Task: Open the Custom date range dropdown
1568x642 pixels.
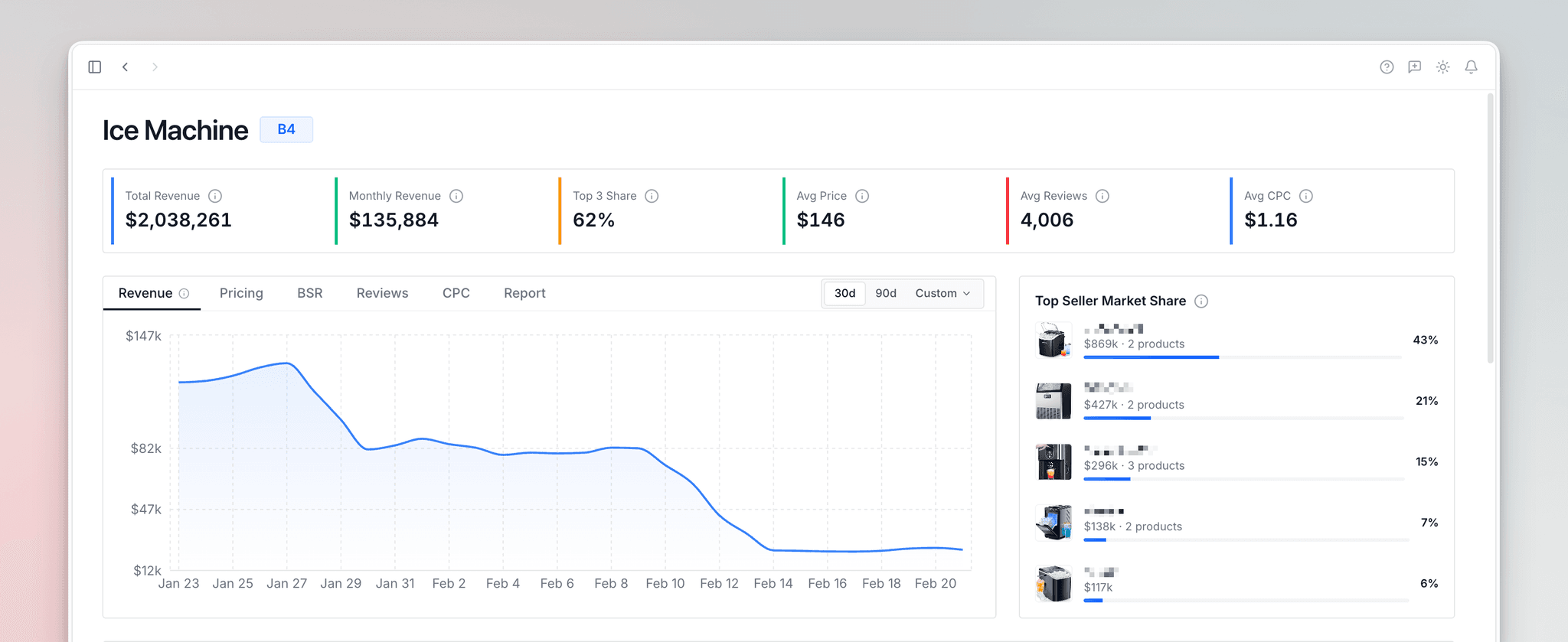Action: tap(943, 293)
